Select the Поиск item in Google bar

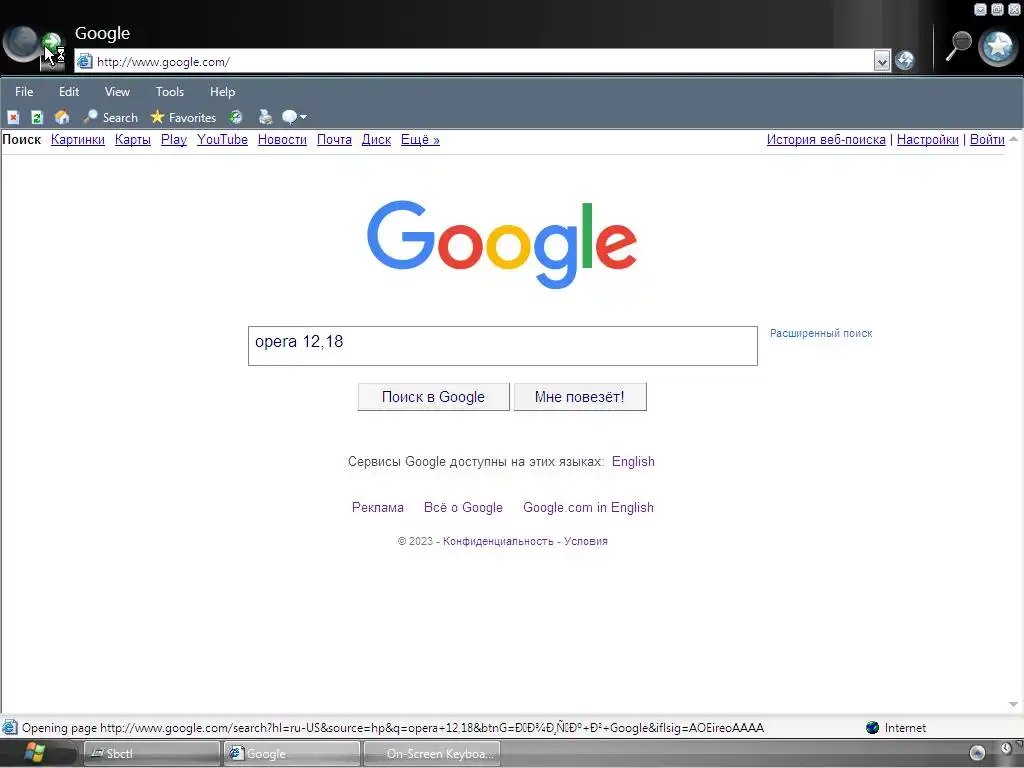(22, 140)
